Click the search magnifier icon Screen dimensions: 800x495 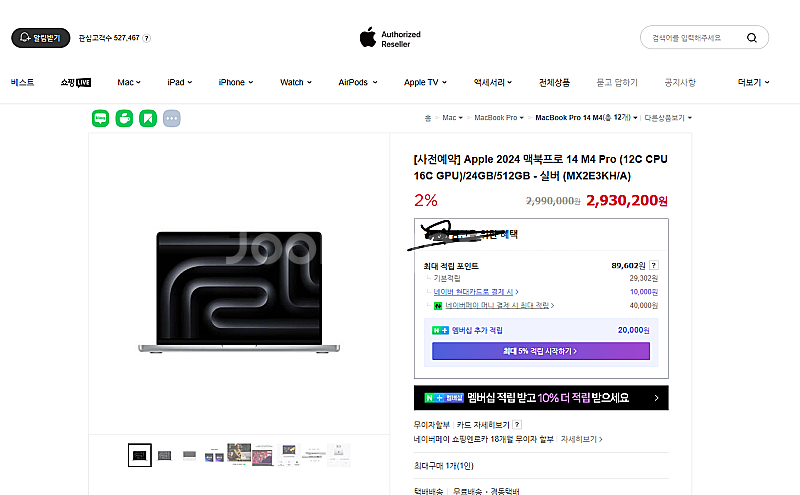click(752, 38)
